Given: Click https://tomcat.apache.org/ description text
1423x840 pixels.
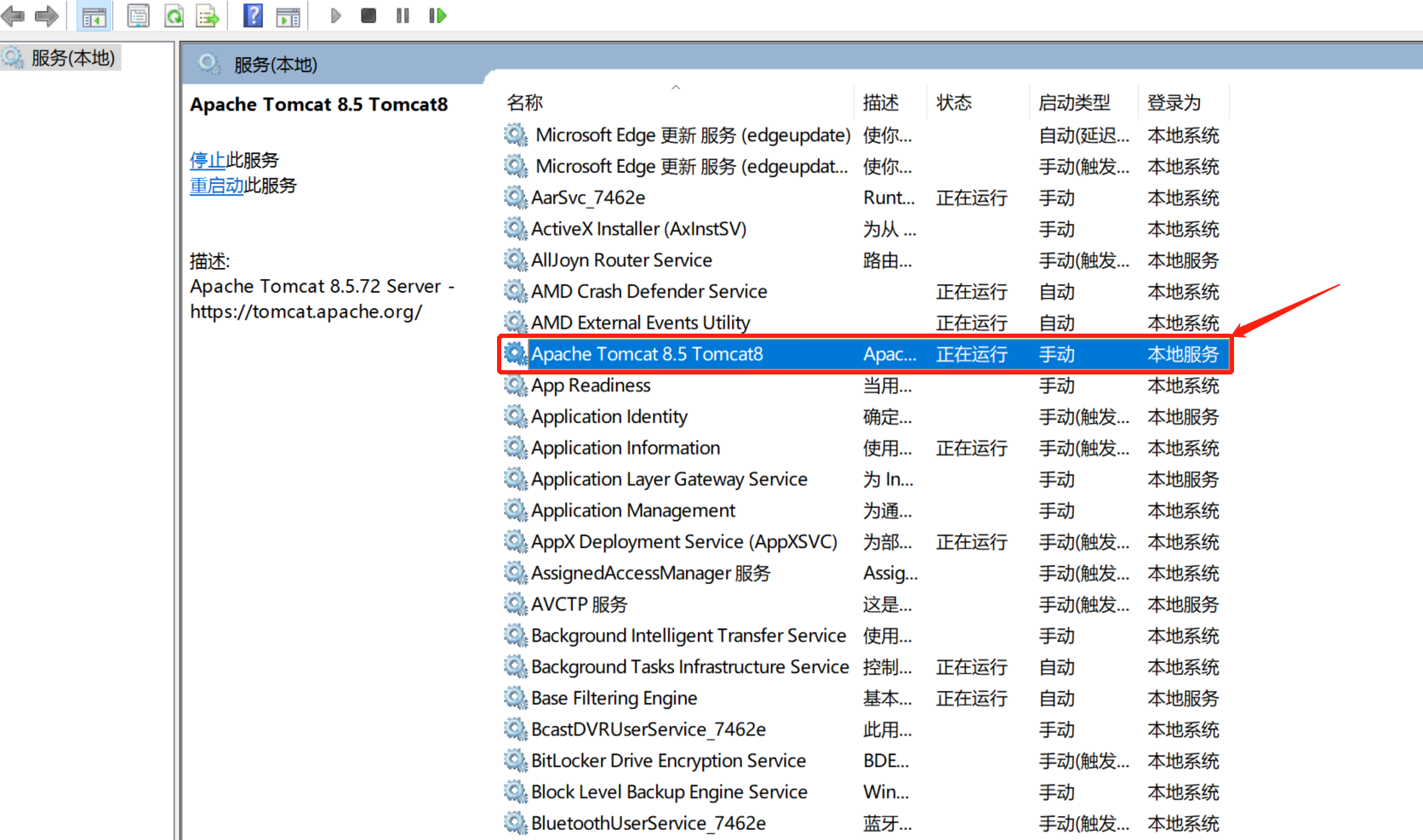Looking at the screenshot, I should 306,311.
